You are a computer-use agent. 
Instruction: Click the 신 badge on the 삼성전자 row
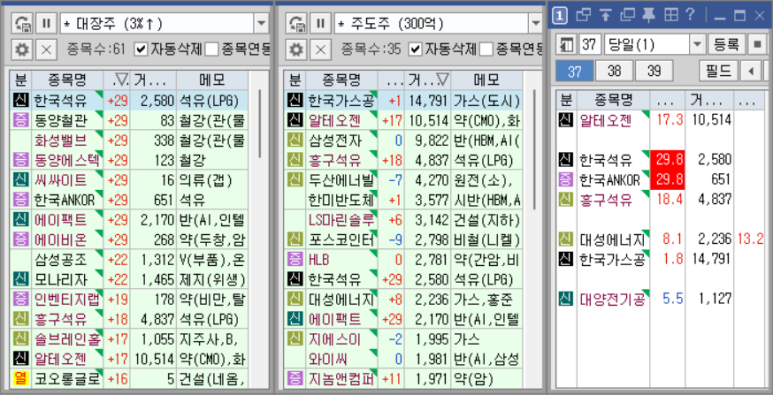295,140
